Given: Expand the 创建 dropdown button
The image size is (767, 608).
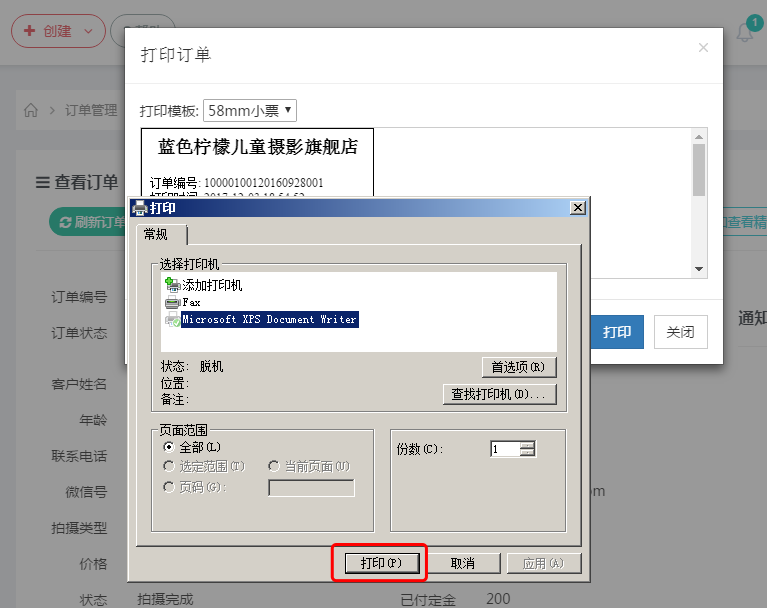Looking at the screenshot, I should [58, 31].
